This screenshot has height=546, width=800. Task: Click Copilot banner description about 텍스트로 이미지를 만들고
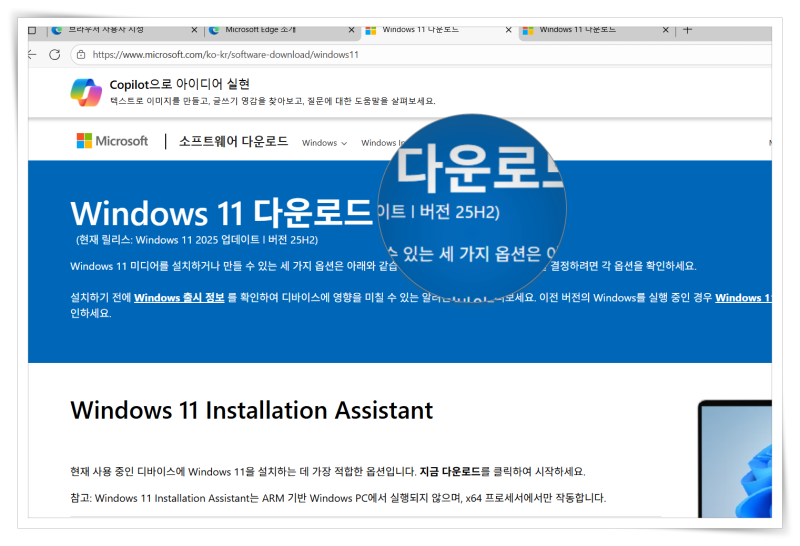[x=272, y=101]
